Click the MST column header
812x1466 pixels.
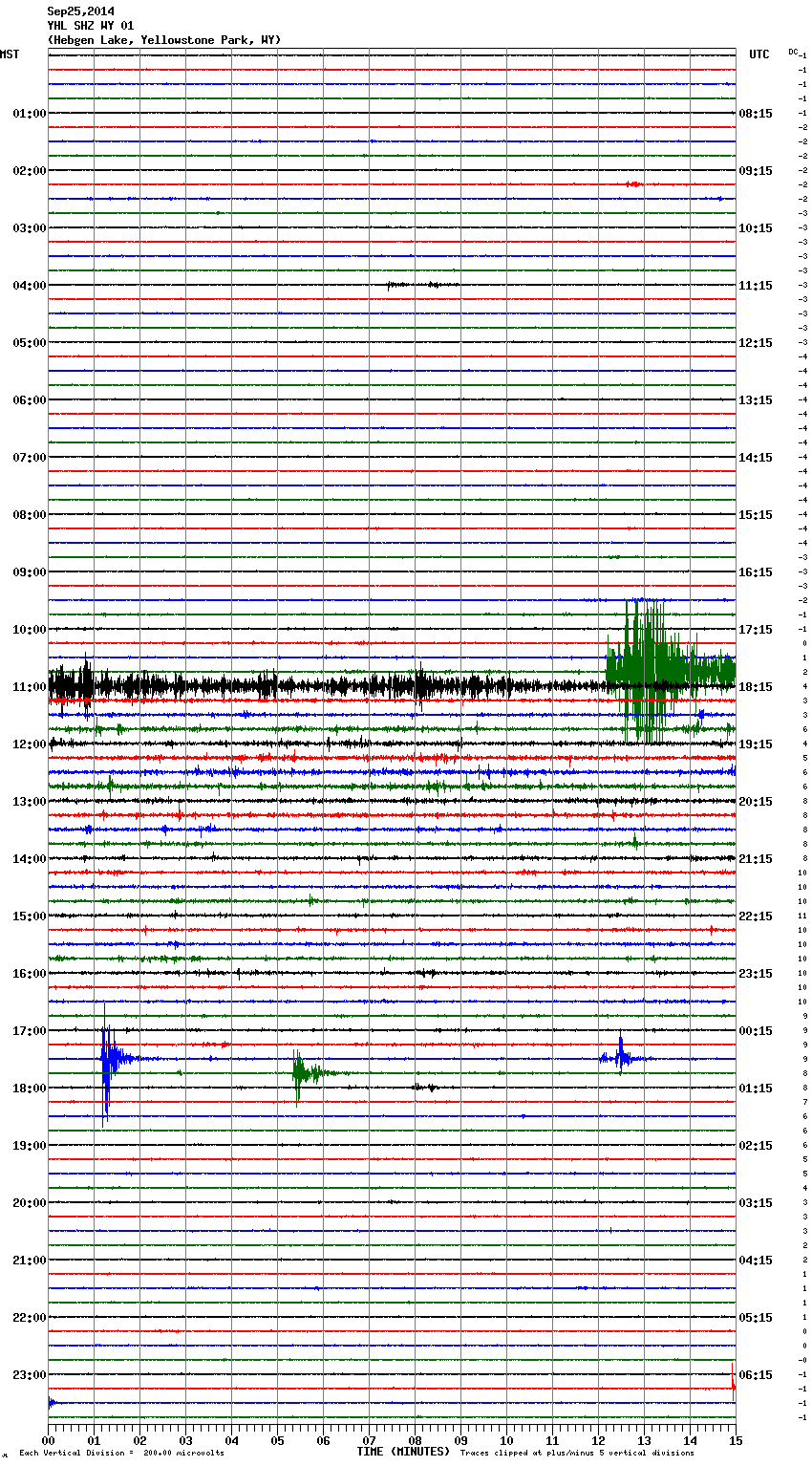[10, 54]
